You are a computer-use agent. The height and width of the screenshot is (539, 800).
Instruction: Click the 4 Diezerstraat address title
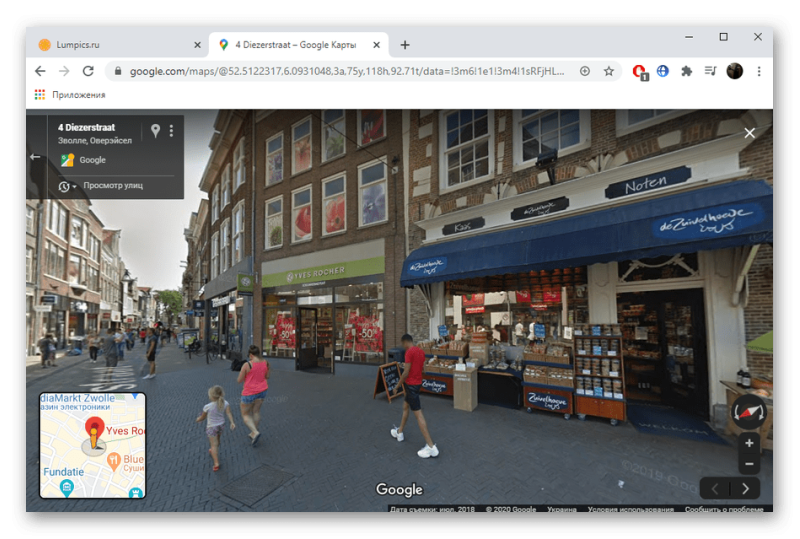tap(86, 127)
